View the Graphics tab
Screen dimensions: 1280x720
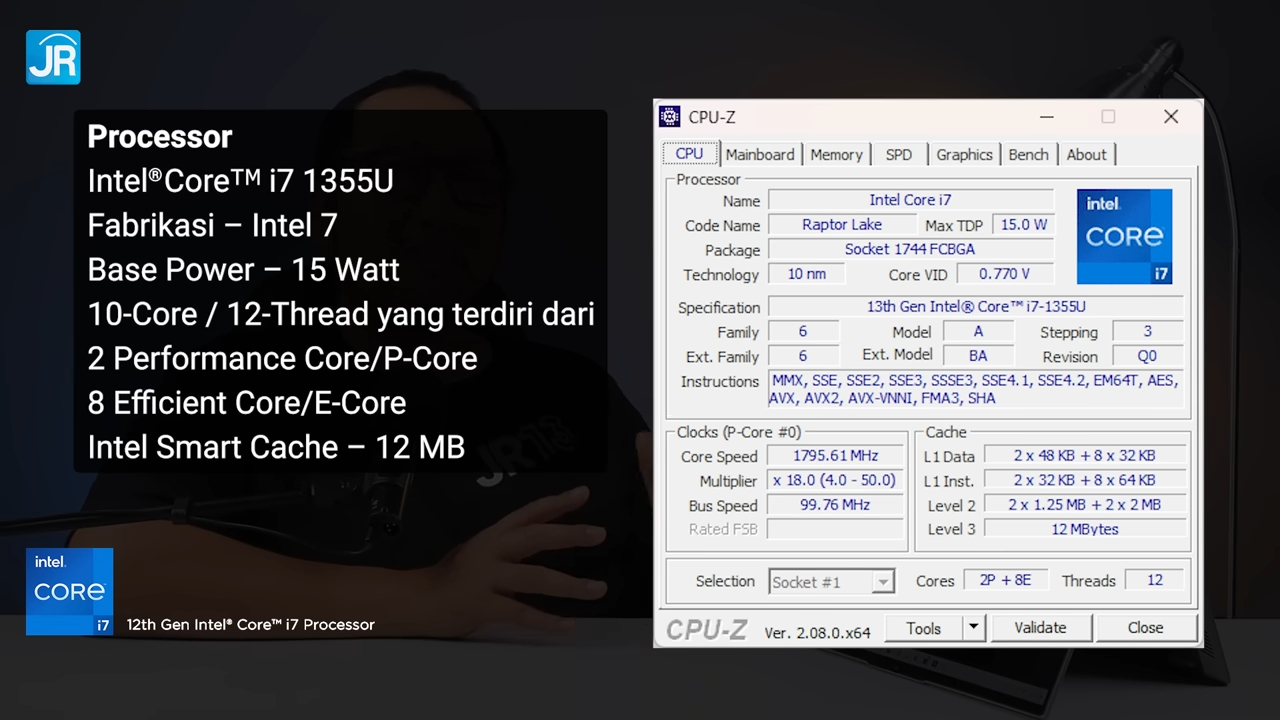[x=963, y=154]
